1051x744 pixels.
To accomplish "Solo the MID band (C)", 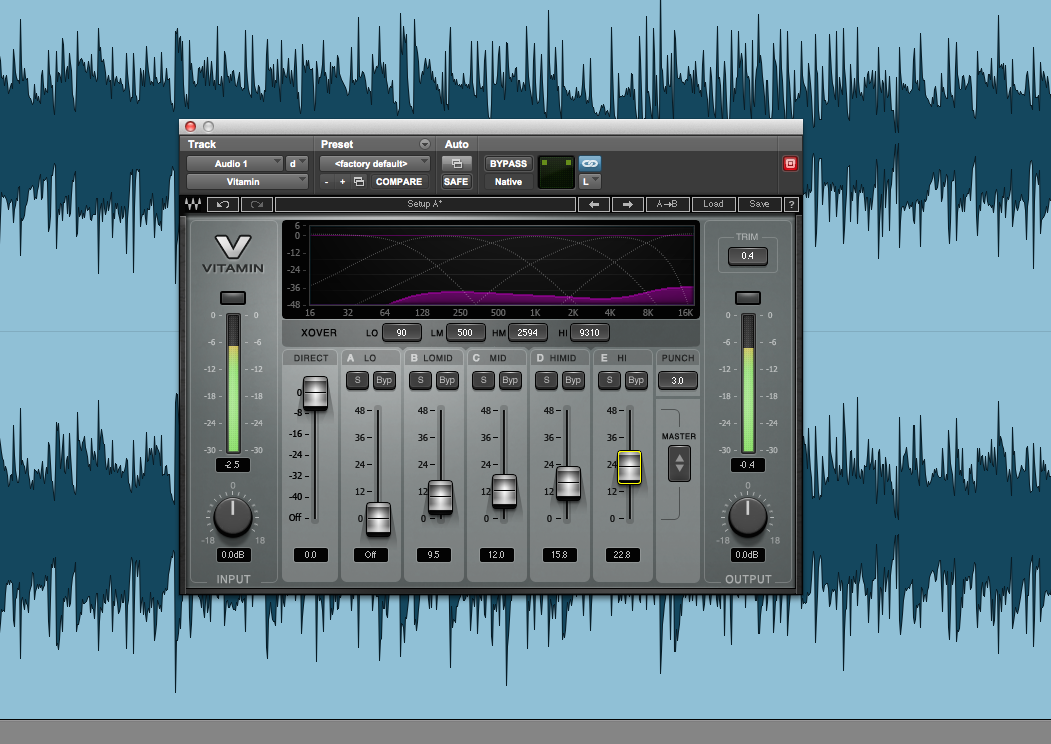I will [483, 380].
